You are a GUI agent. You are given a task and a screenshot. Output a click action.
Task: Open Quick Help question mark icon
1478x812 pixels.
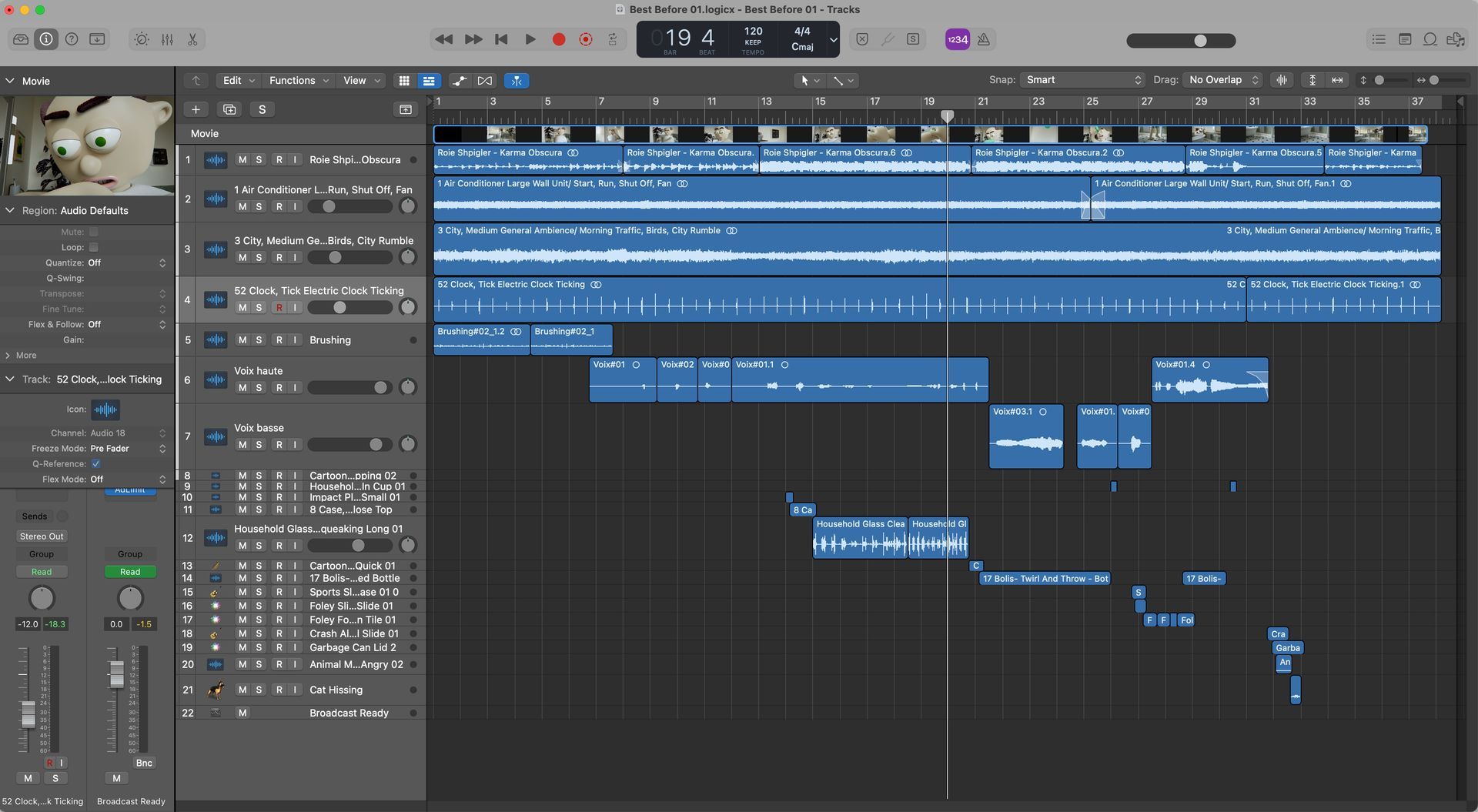[72, 39]
